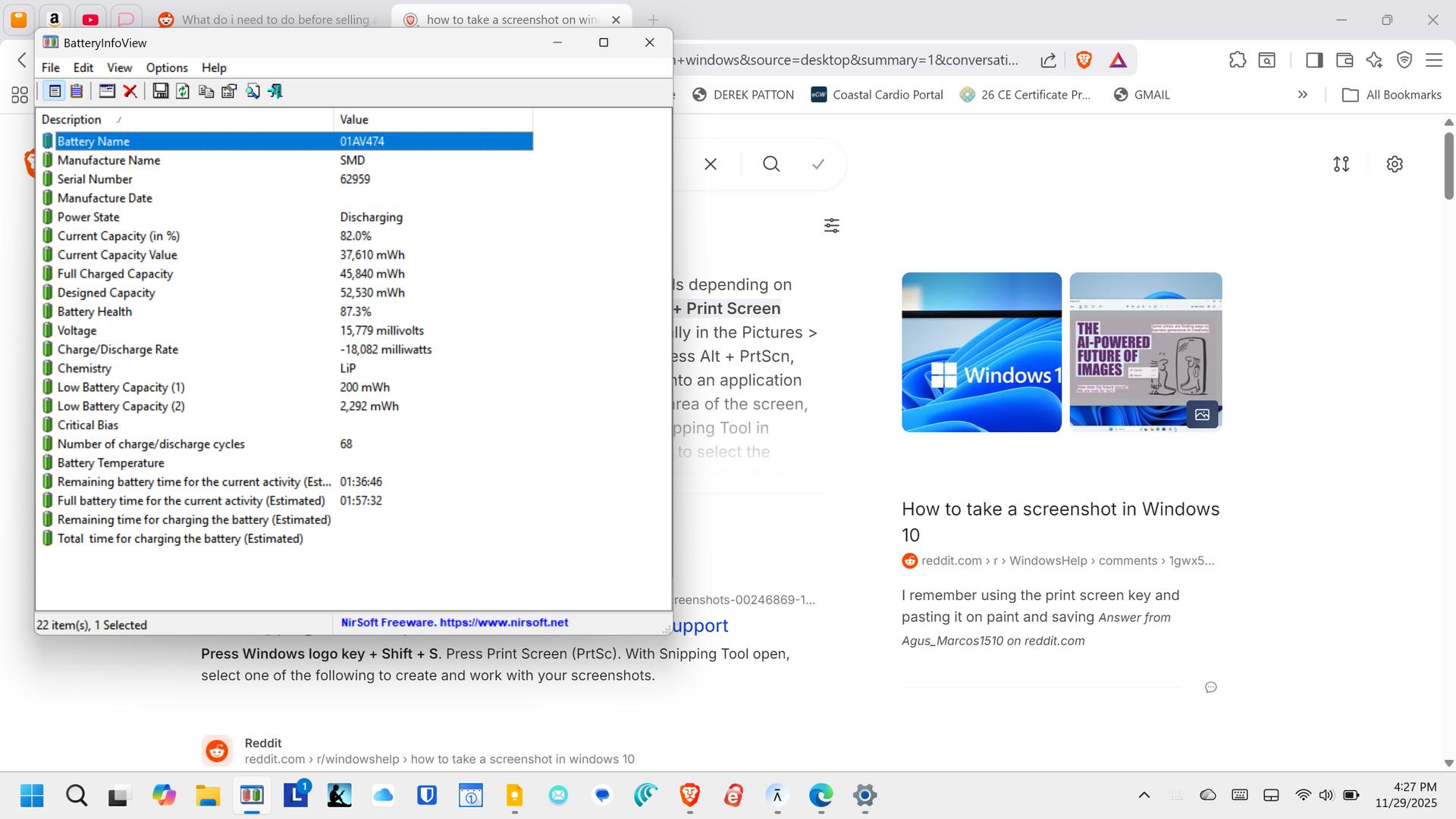
Task: Sort list by Description column header
Action: point(71,120)
